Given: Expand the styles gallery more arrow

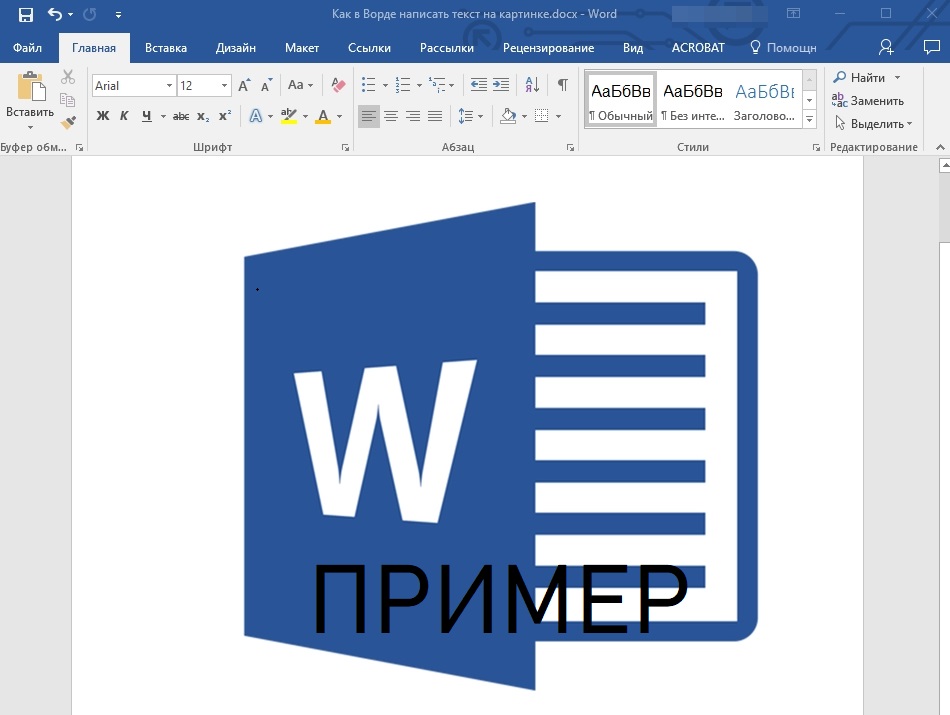Looking at the screenshot, I should coord(810,120).
